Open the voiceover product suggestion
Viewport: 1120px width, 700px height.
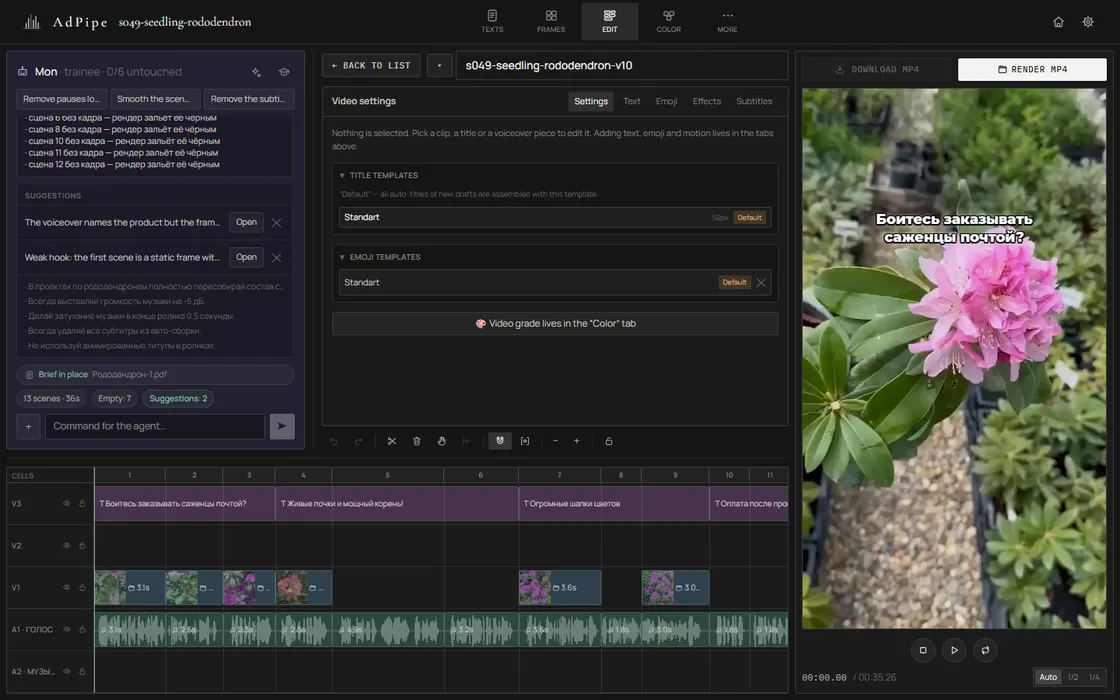click(x=246, y=223)
